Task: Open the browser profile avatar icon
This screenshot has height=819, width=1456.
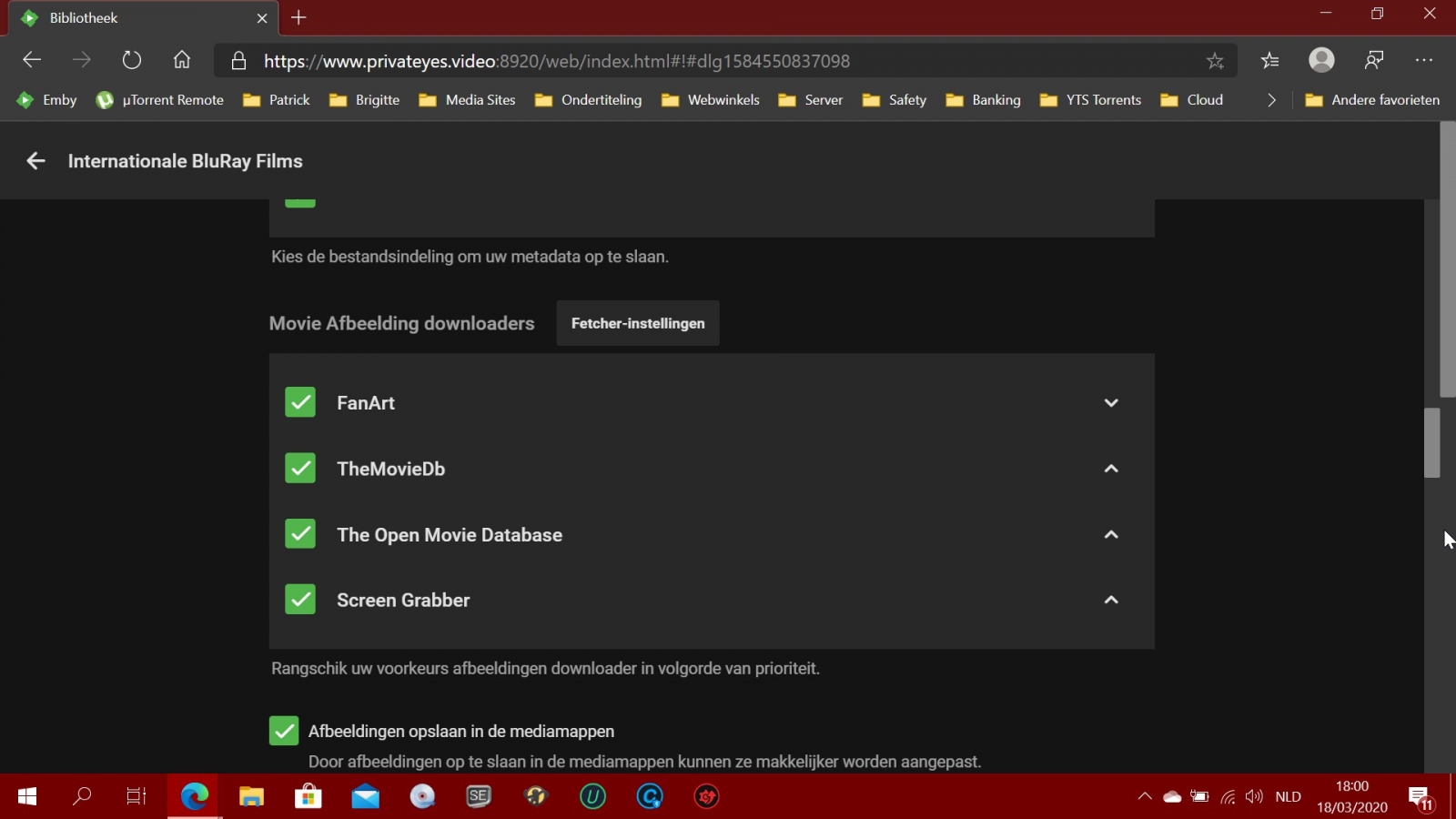Action: 1321,60
